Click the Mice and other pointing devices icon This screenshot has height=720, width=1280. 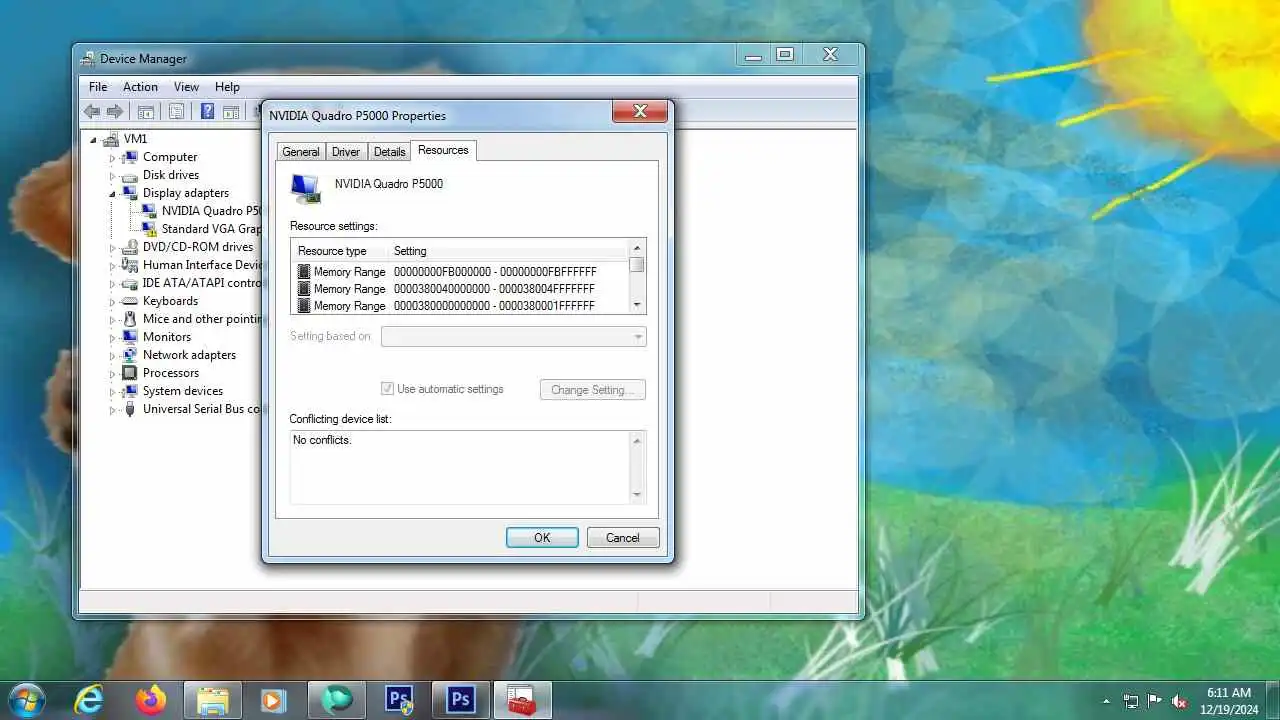click(130, 319)
